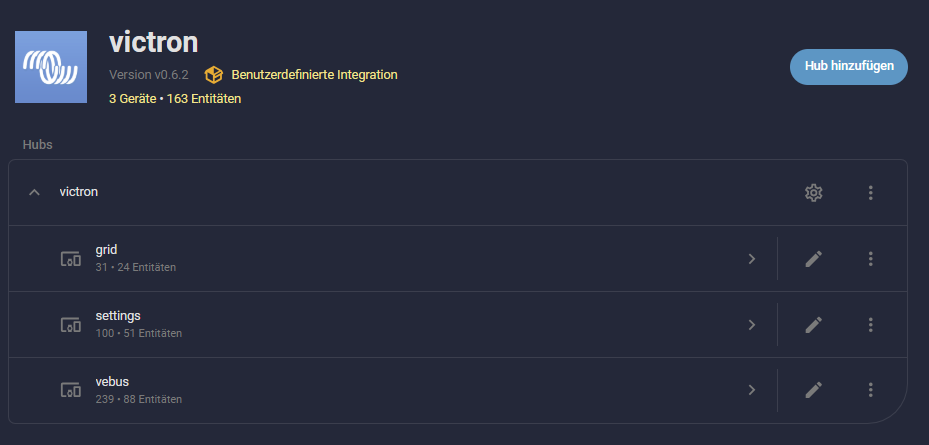Click the Hub hinzufügen button
The height and width of the screenshot is (445, 929).
[x=848, y=66]
